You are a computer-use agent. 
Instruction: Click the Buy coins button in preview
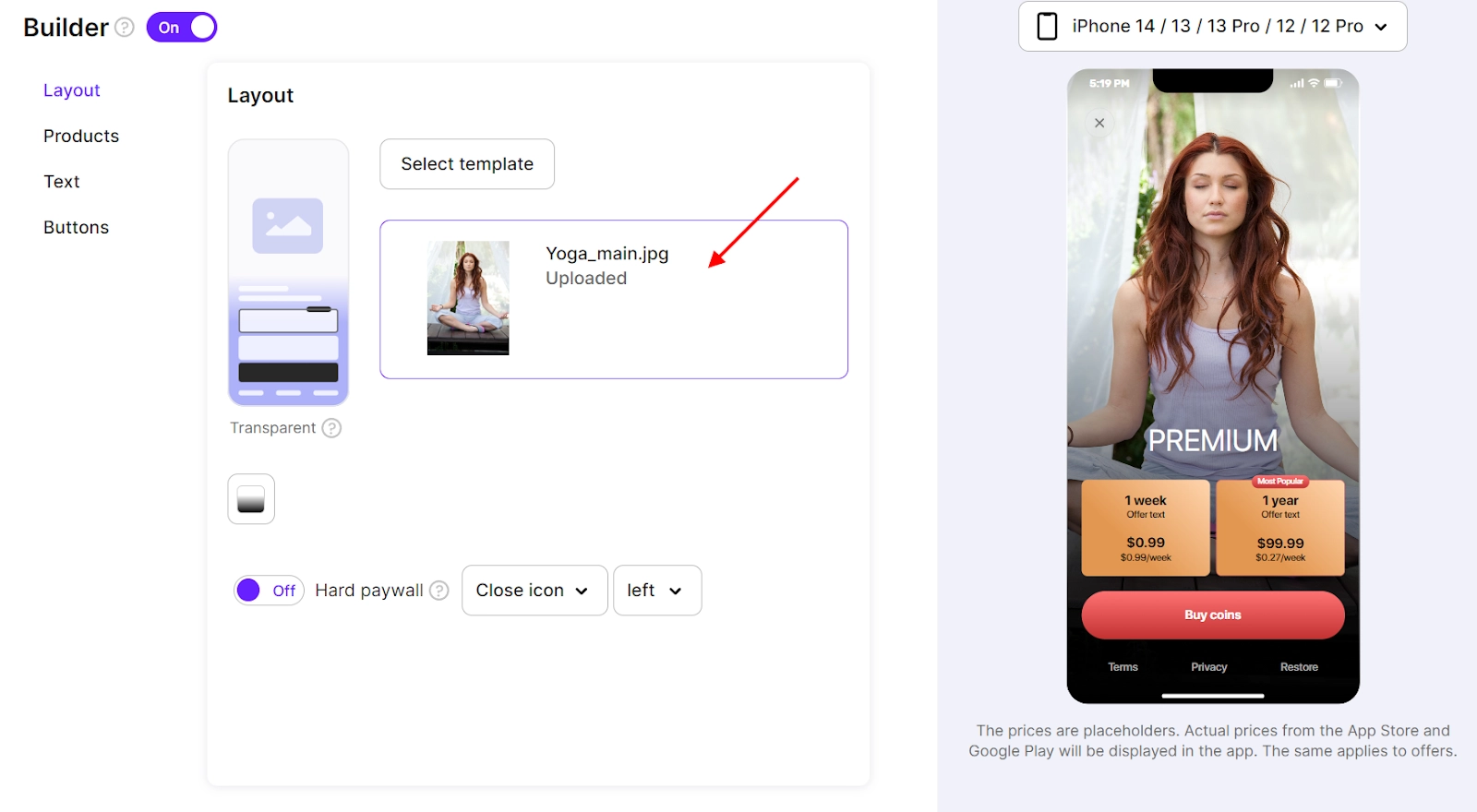pyautogui.click(x=1213, y=615)
